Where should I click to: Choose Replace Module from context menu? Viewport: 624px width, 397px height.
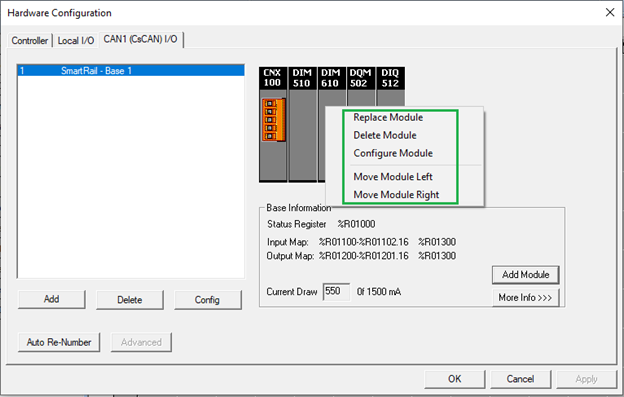[x=388, y=117]
